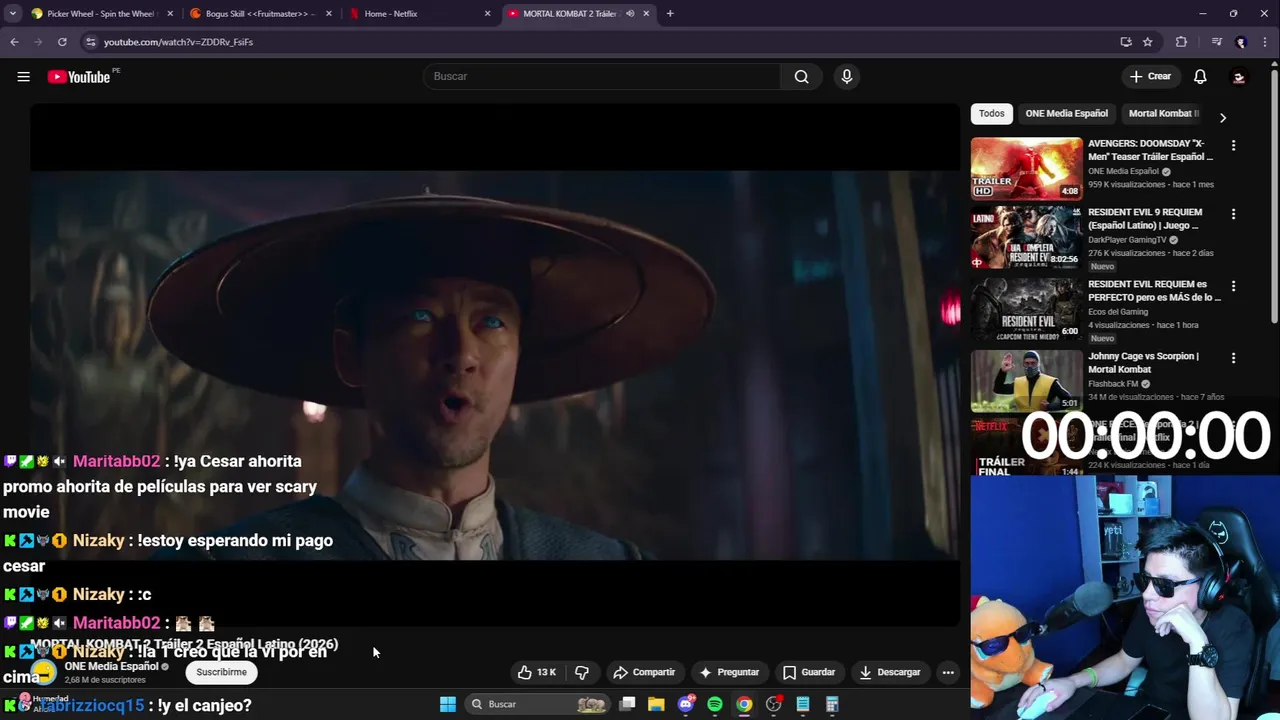Open Chrome three-dot menu
Image resolution: width=1280 pixels, height=720 pixels.
tap(1264, 42)
